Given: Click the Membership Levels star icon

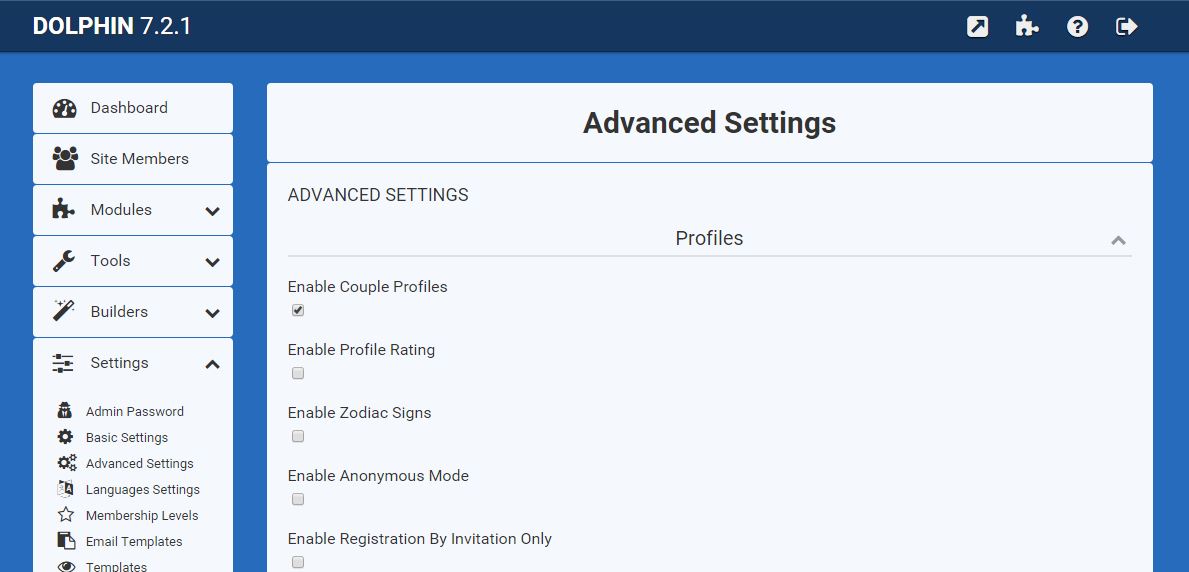Looking at the screenshot, I should (65, 515).
